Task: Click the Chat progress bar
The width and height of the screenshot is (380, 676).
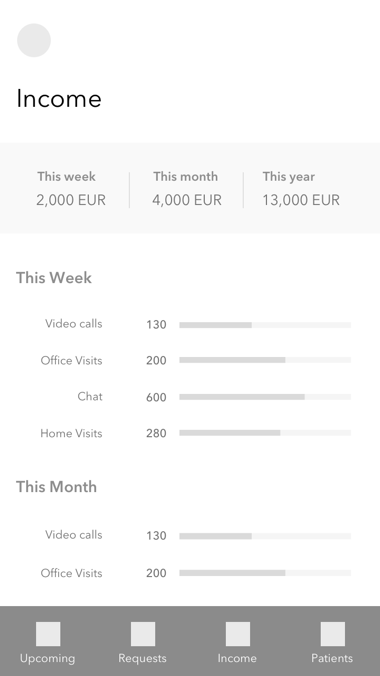Action: (265, 397)
